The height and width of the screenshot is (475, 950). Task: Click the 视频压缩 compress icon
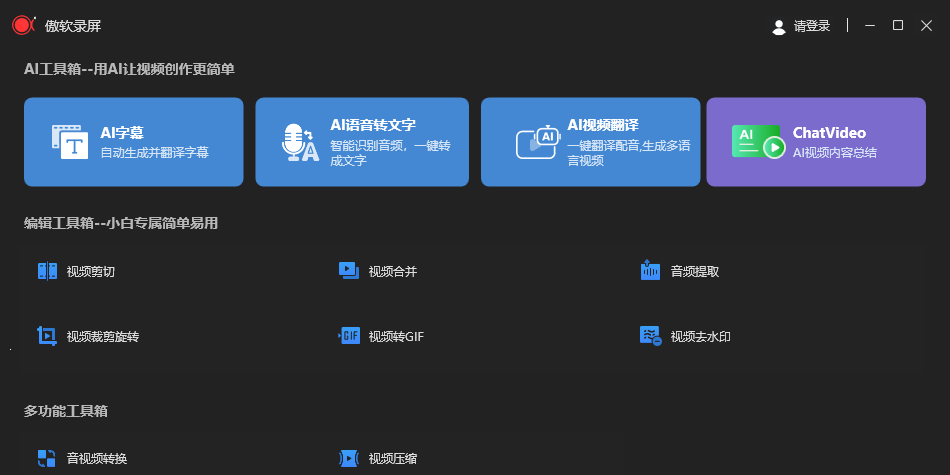pyautogui.click(x=349, y=458)
